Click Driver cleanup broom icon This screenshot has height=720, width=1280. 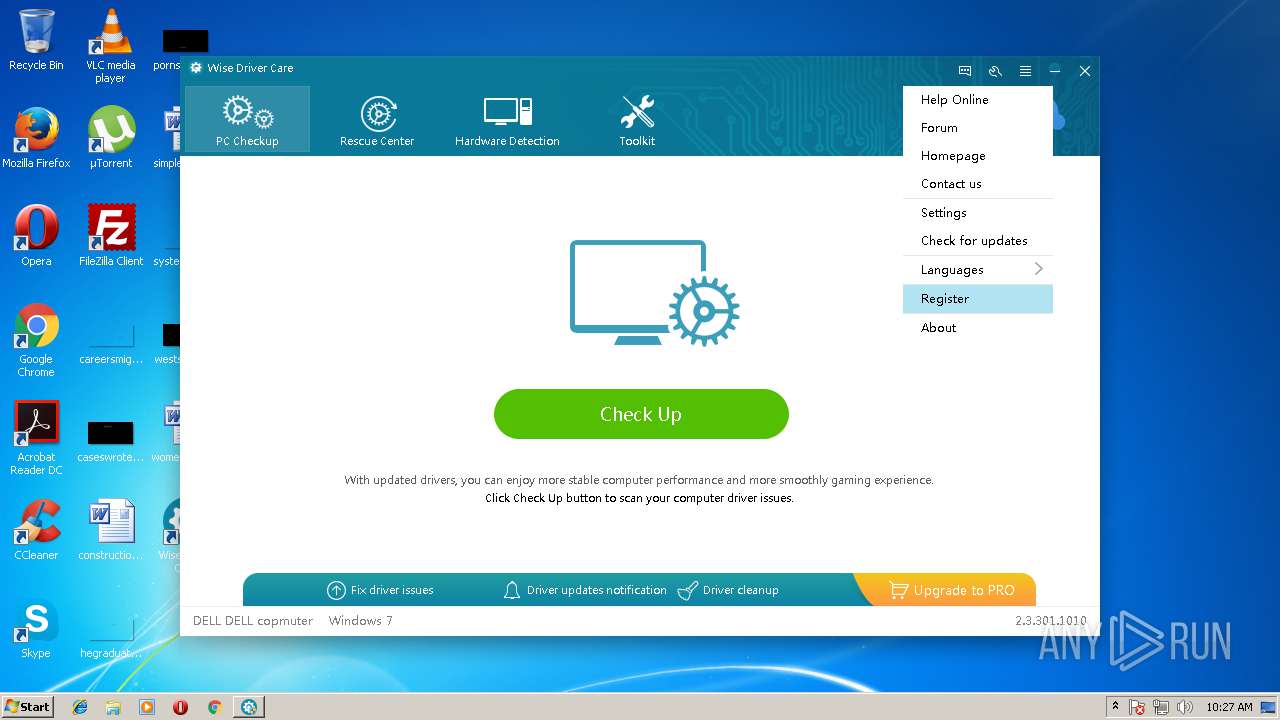pyautogui.click(x=687, y=590)
